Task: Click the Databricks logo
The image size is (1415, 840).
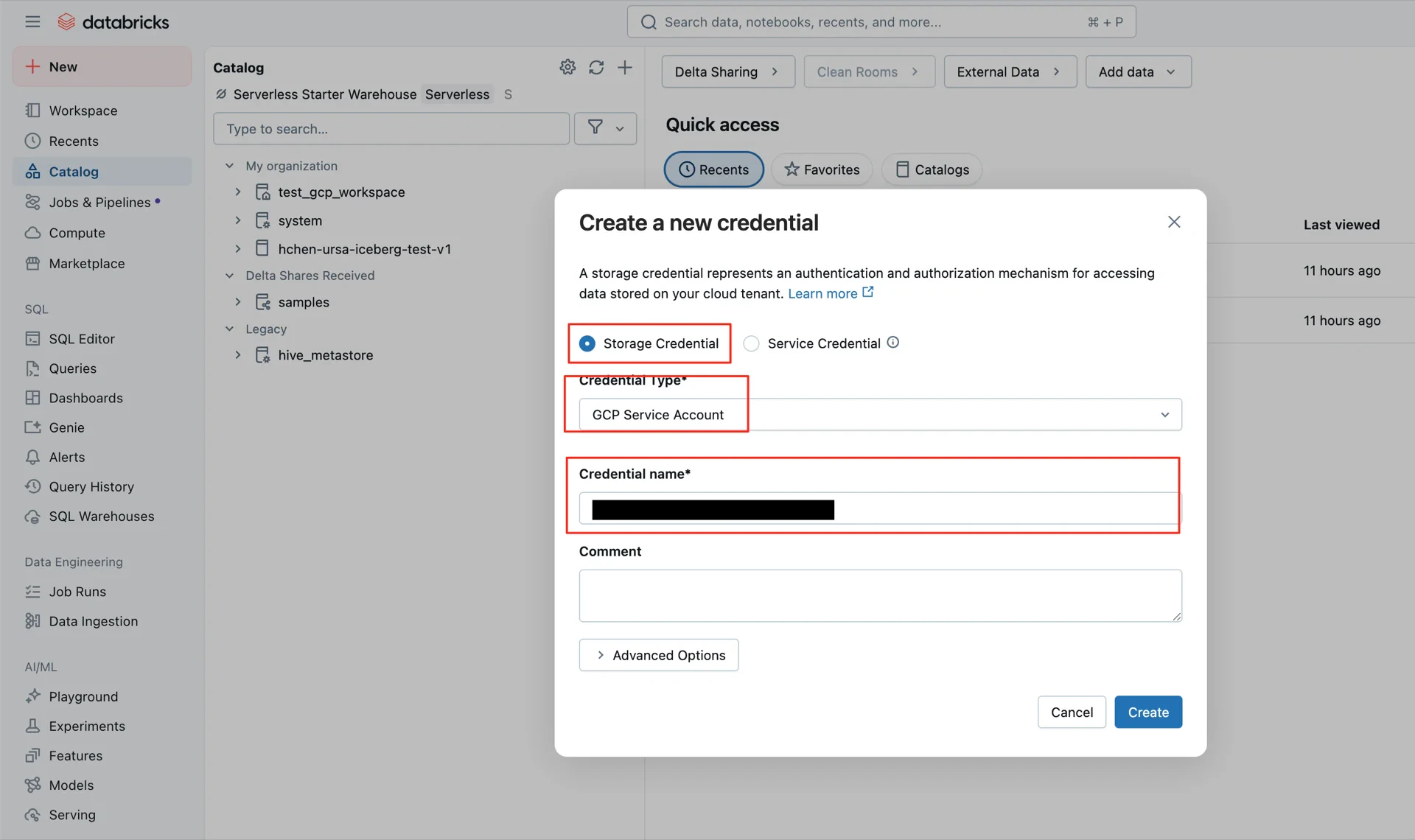Action: pyautogui.click(x=113, y=21)
